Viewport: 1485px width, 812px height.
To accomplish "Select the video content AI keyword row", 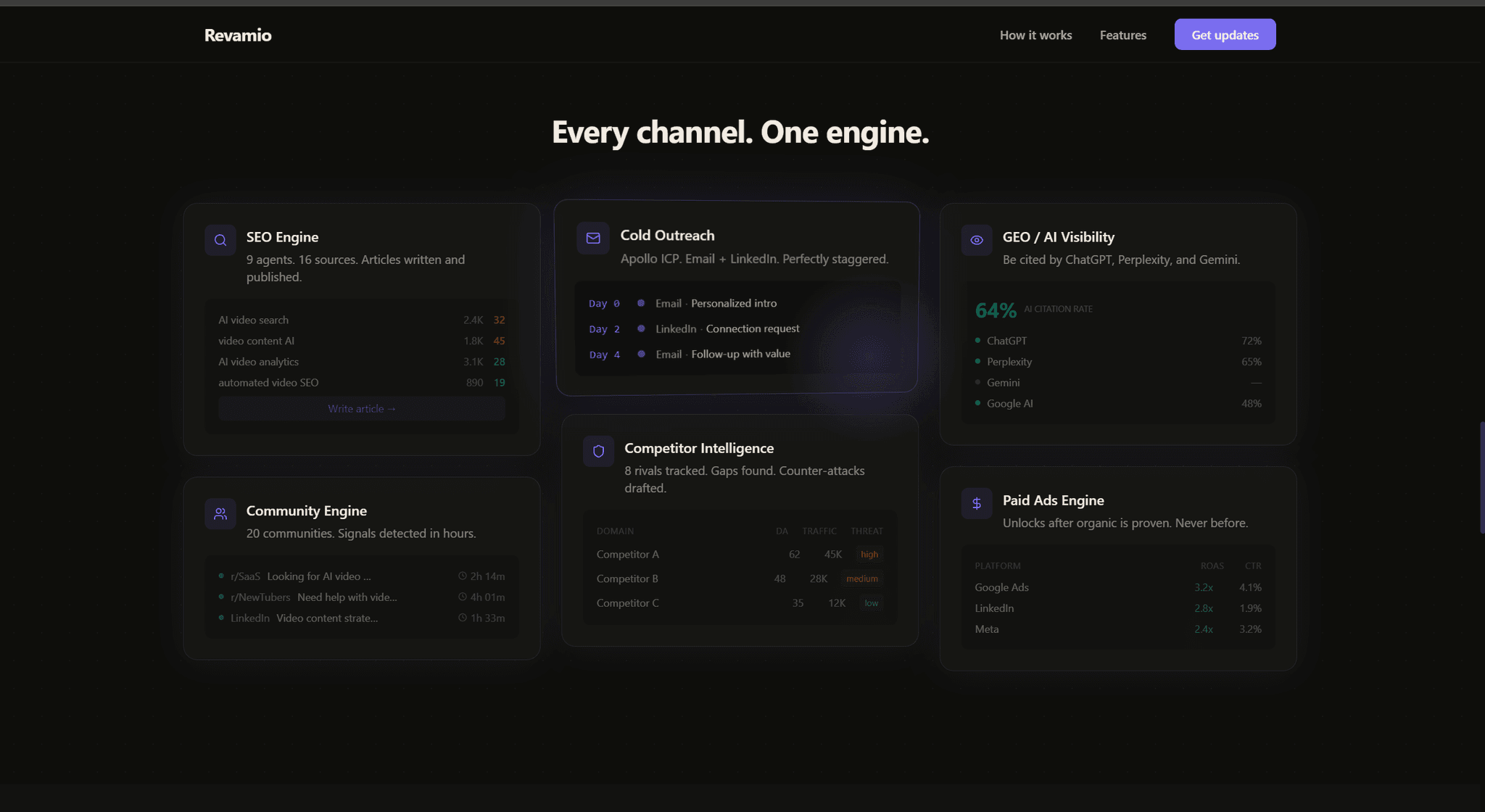I will pyautogui.click(x=362, y=341).
